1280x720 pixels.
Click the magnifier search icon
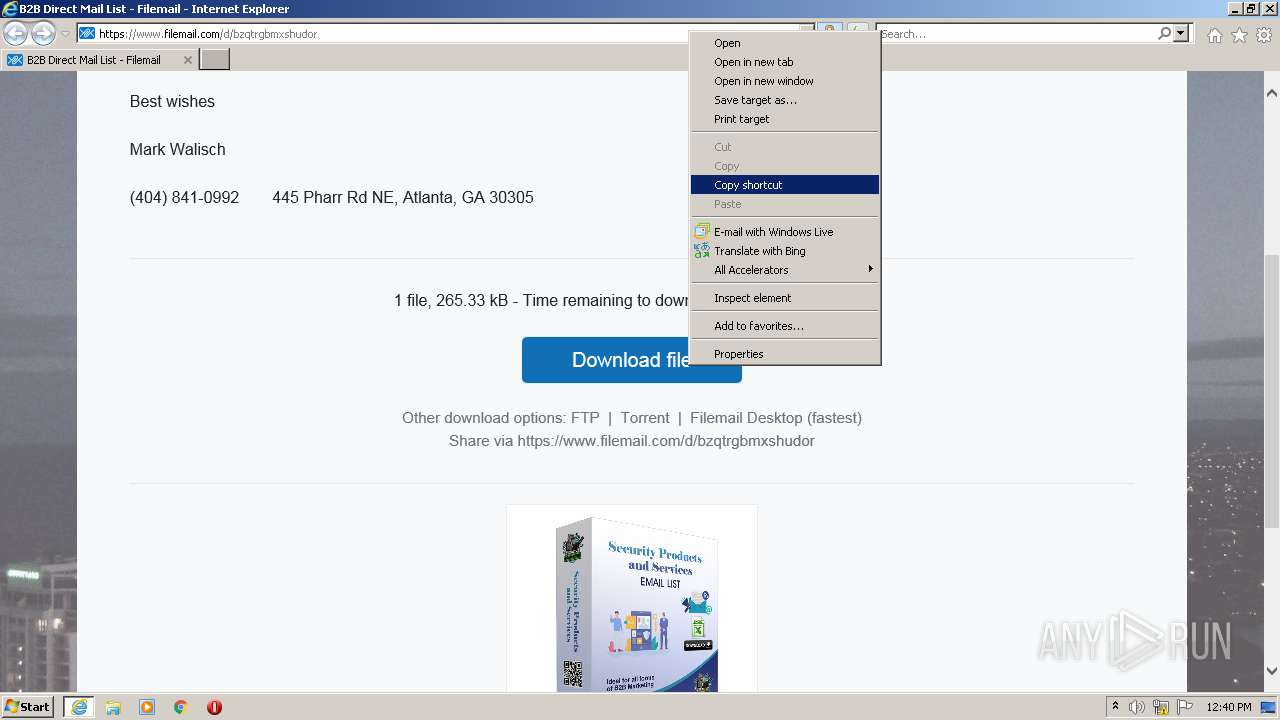coord(1164,34)
